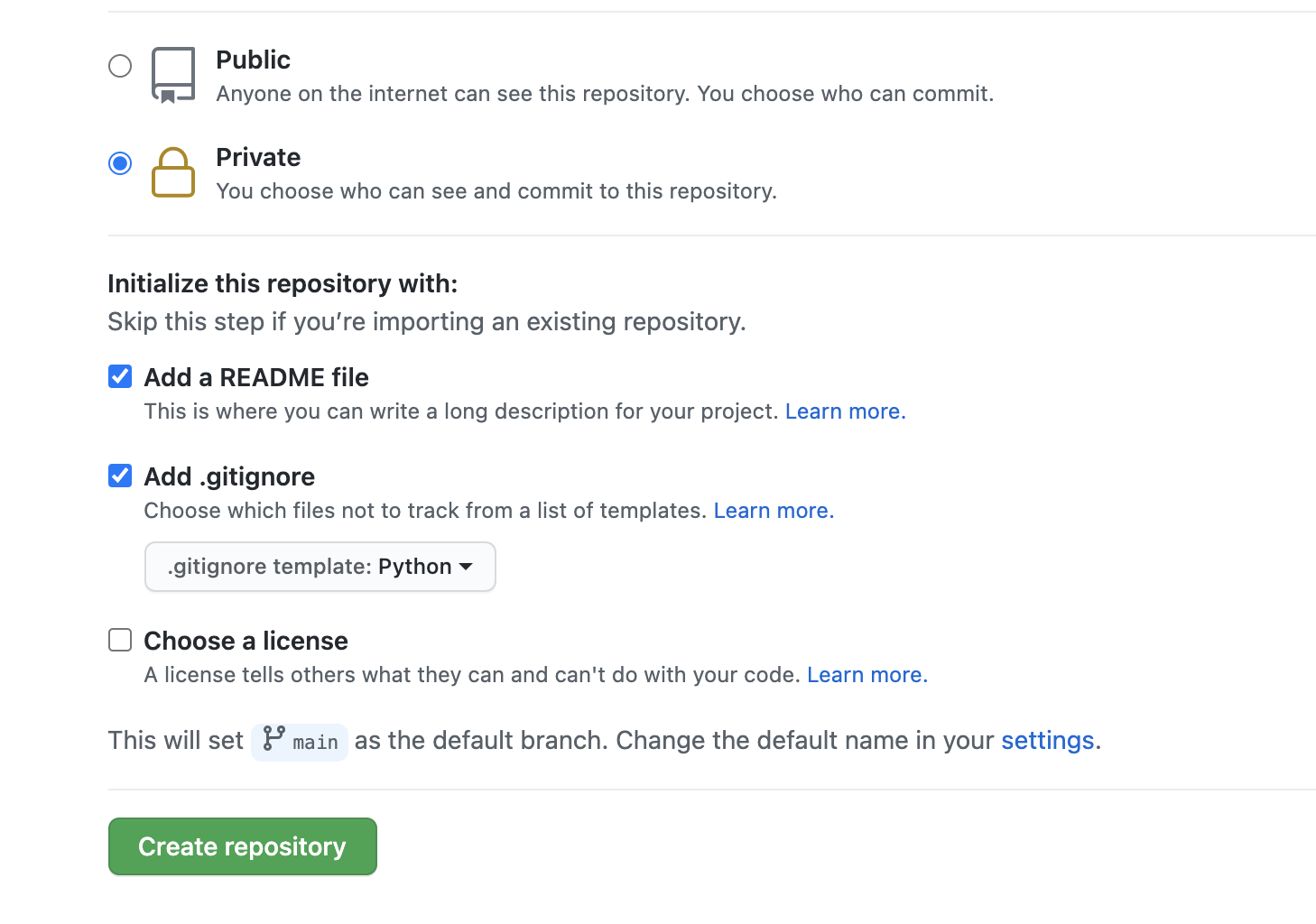Image resolution: width=1316 pixels, height=924 pixels.
Task: Click the Private visibility label text
Action: (258, 157)
